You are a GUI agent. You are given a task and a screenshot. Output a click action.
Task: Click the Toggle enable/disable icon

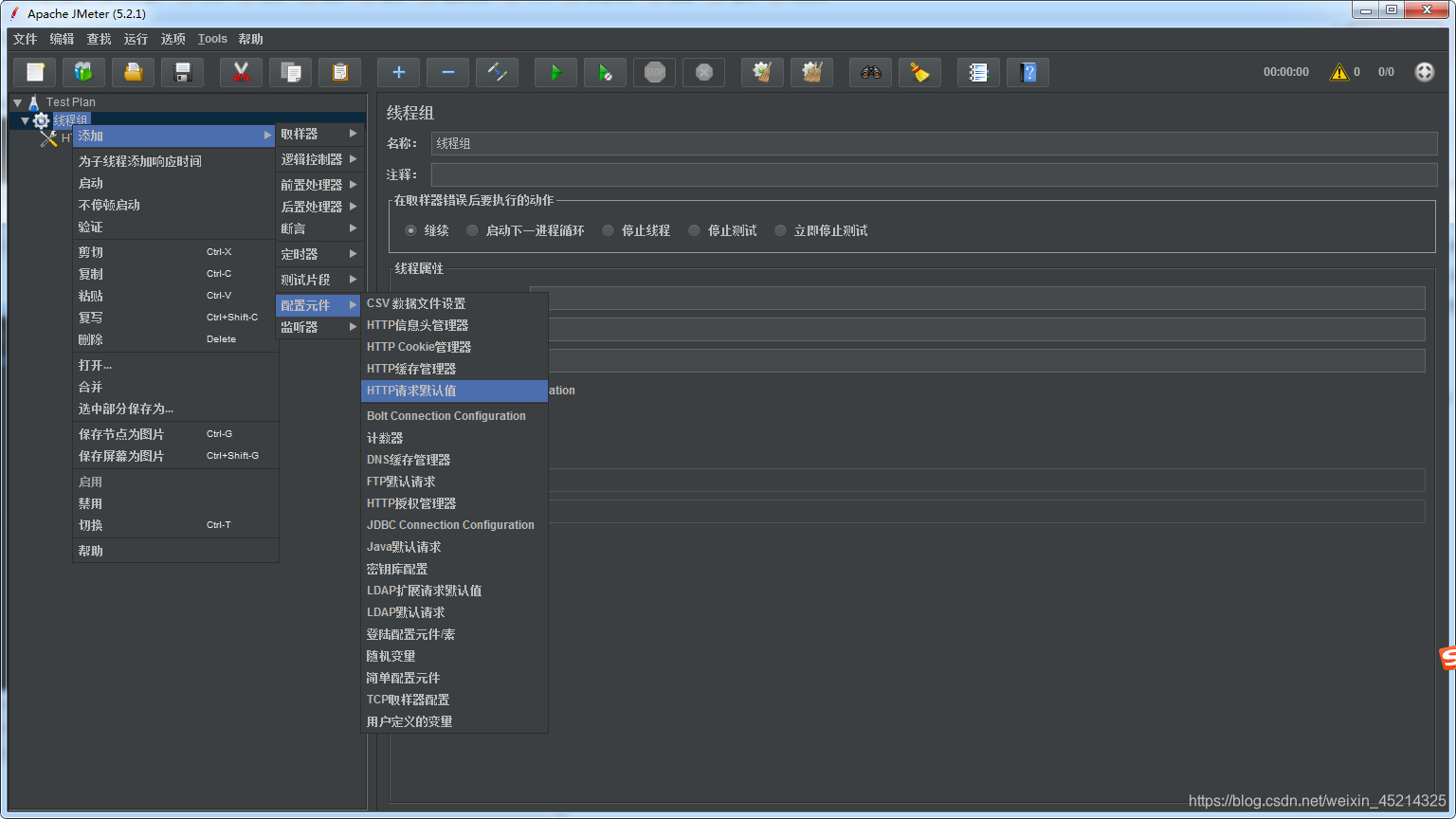(x=497, y=72)
